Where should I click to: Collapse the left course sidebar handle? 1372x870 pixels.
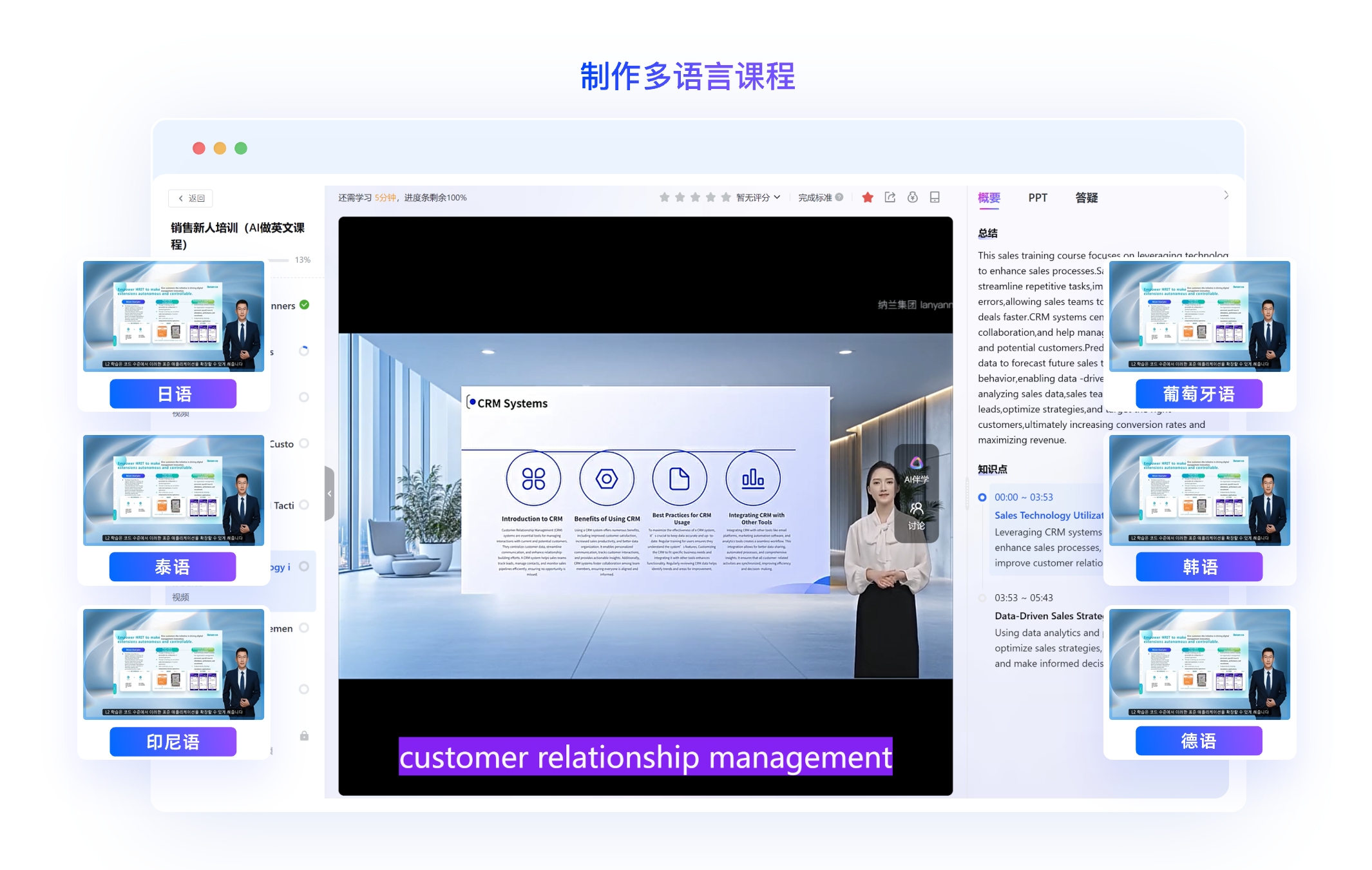coord(330,494)
